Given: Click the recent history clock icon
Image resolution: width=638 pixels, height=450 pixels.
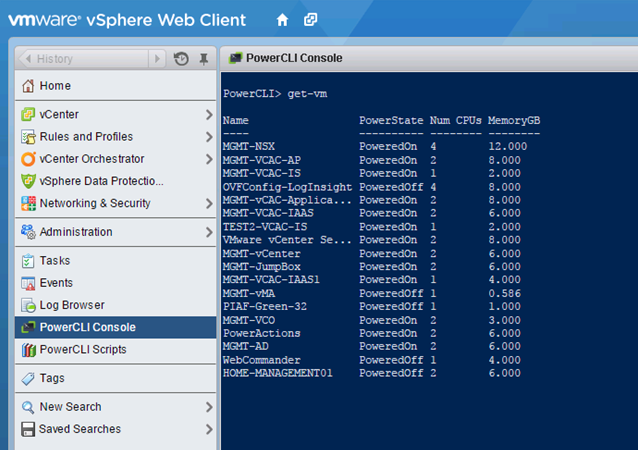Looking at the screenshot, I should coord(181,59).
